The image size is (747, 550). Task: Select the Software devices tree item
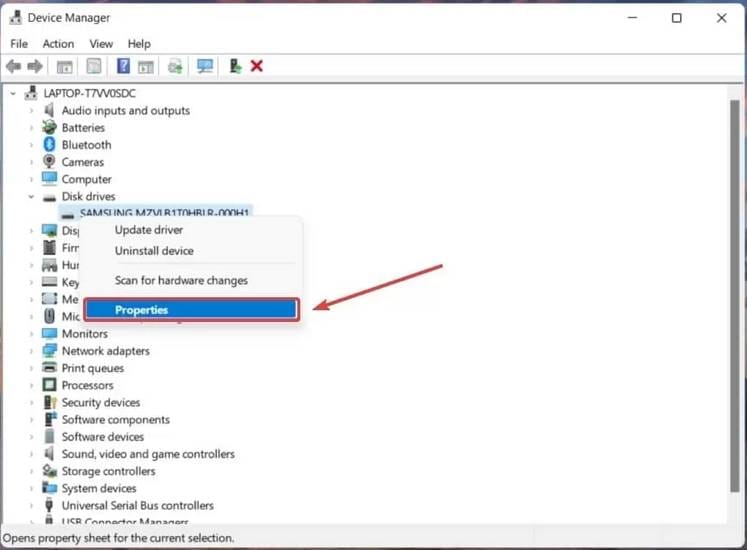[102, 437]
